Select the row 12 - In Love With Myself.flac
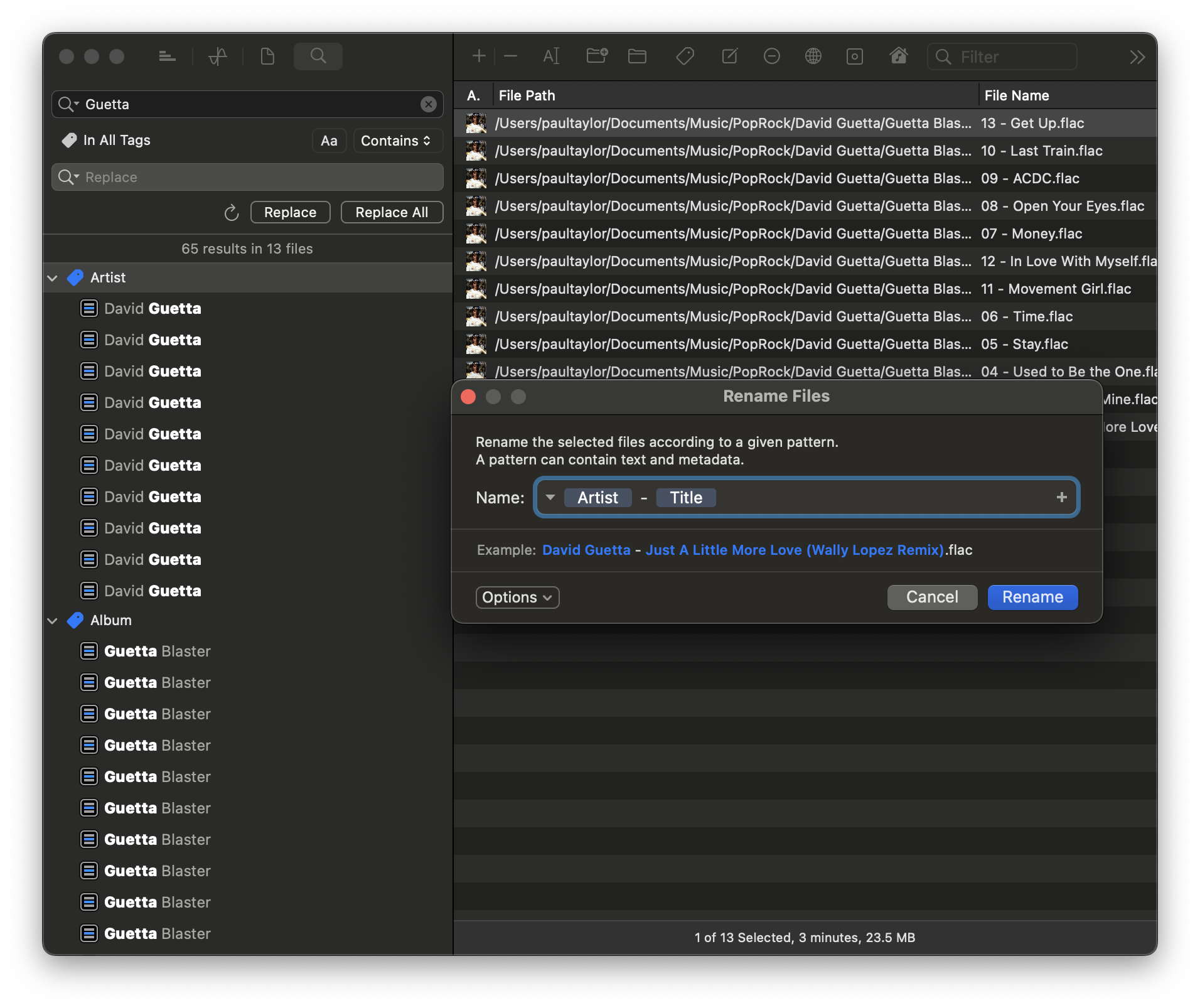1200x1008 pixels. 805,261
